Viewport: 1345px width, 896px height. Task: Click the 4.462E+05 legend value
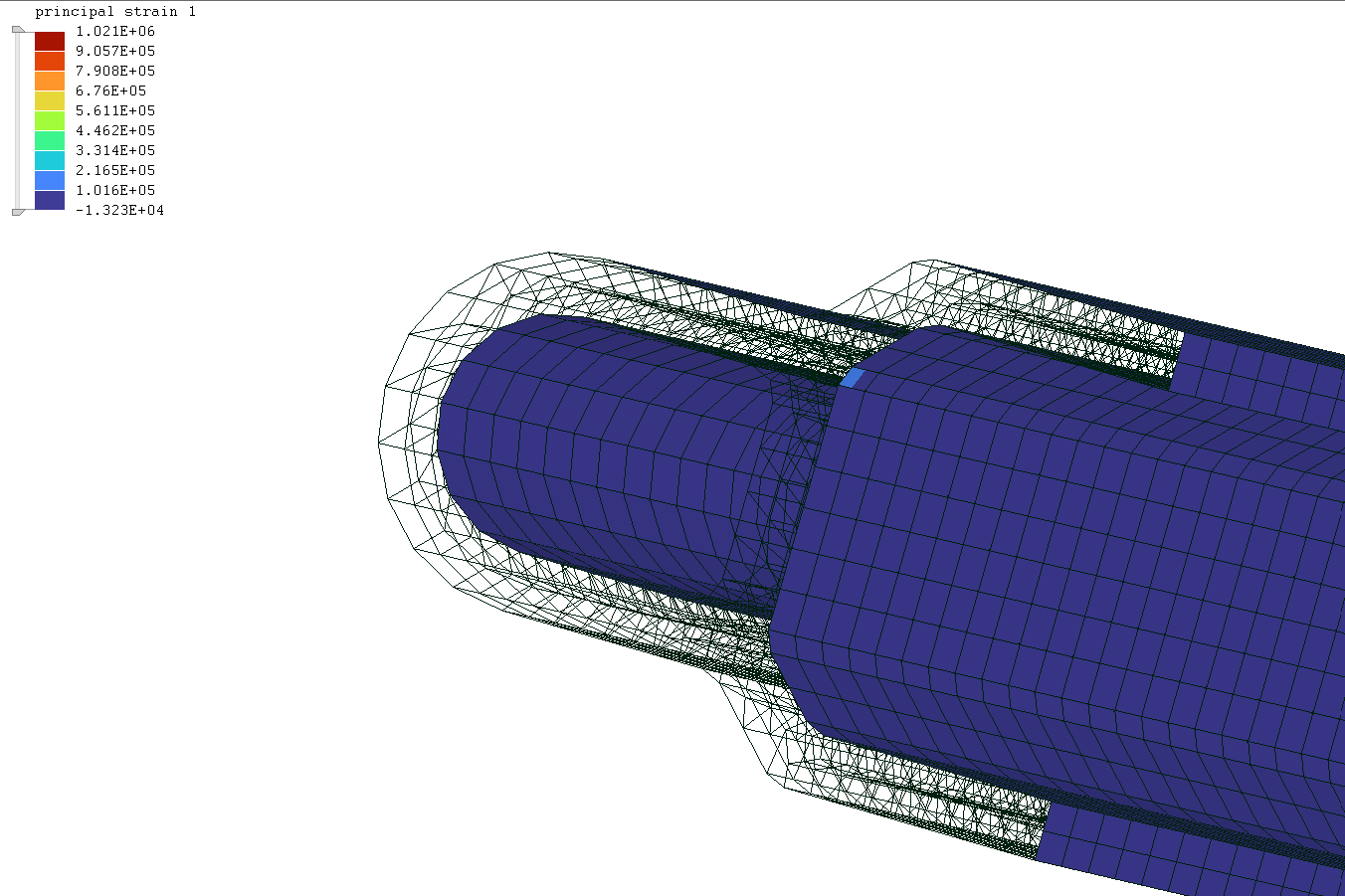[115, 130]
